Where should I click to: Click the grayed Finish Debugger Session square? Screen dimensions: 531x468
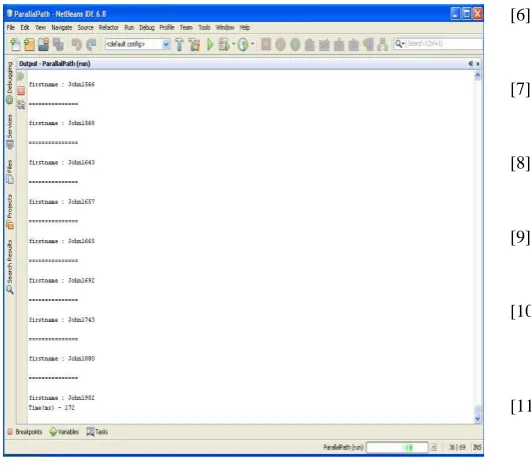click(266, 44)
